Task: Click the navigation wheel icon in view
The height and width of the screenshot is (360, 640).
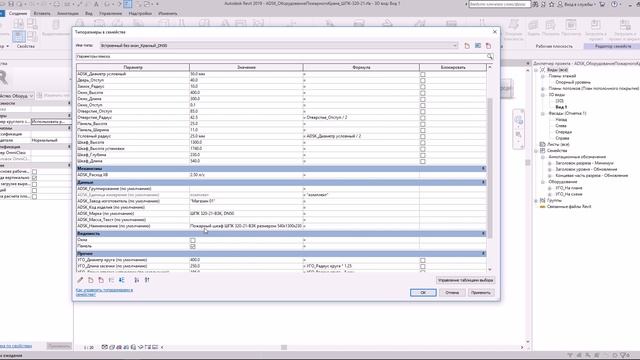Action: (x=518, y=120)
